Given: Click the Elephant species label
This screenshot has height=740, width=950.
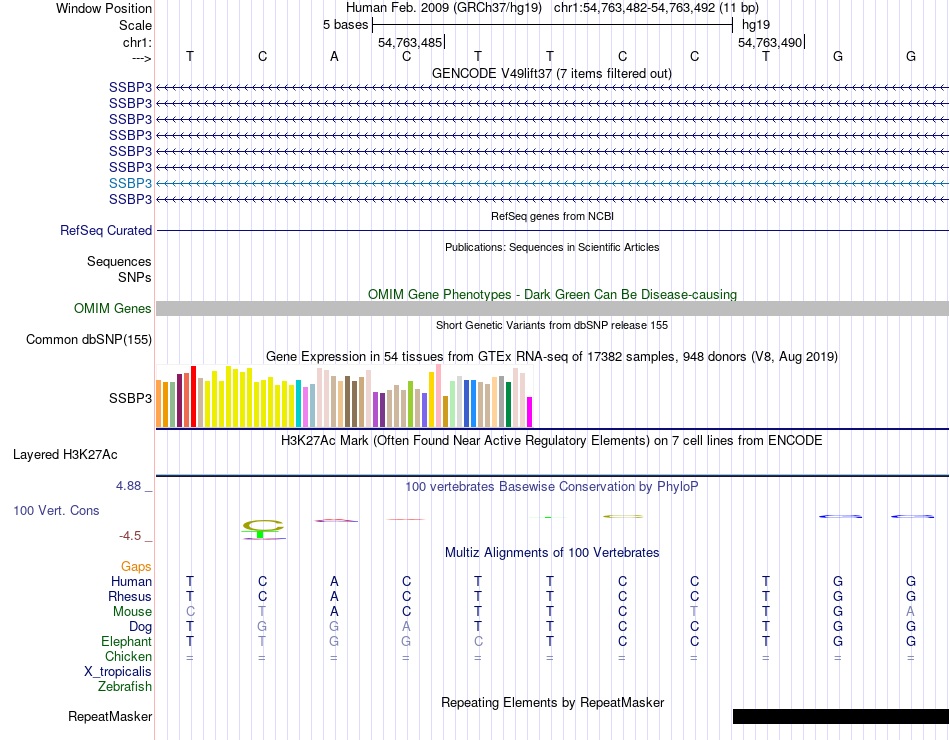Looking at the screenshot, I should (x=127, y=641).
